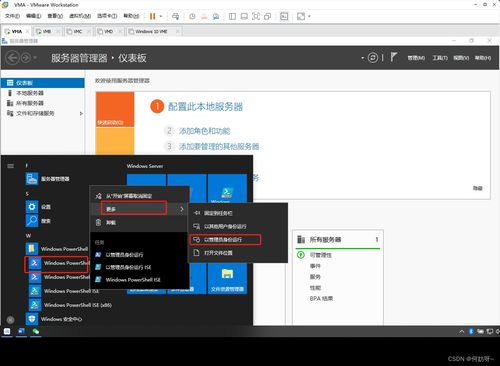Open the 工具 menu in Server Manager

pyautogui.click(x=440, y=58)
